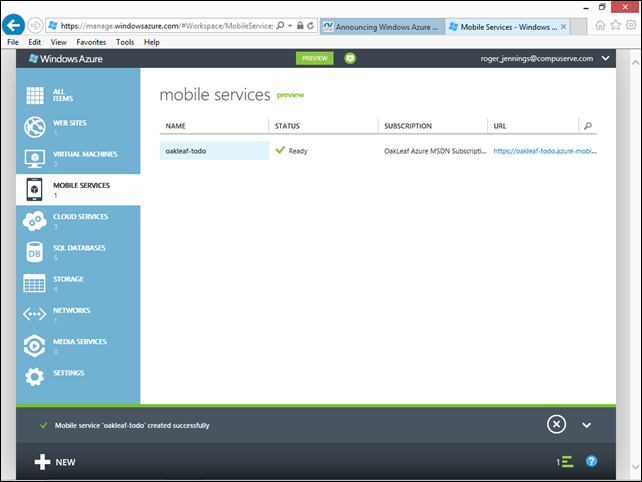Select the Mobile Services phone icon
The image size is (642, 482).
point(34,190)
